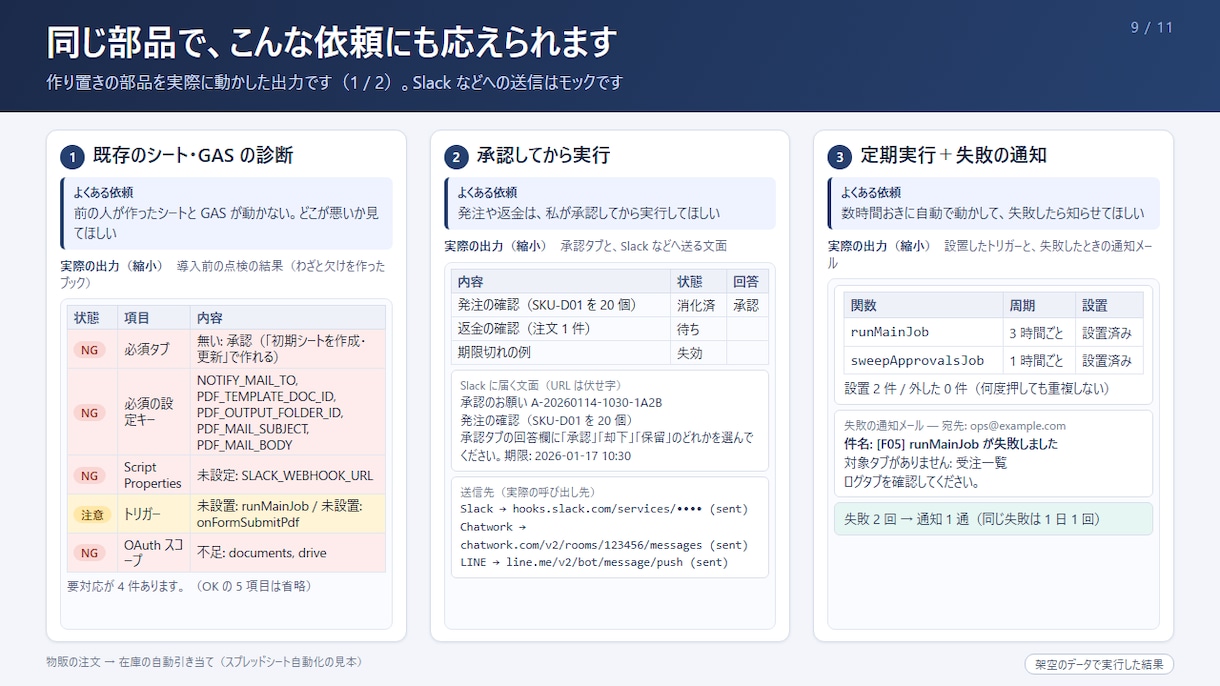1220x686 pixels.
Task: Click the 1 時間ごと cell
Action: tap(1038, 361)
